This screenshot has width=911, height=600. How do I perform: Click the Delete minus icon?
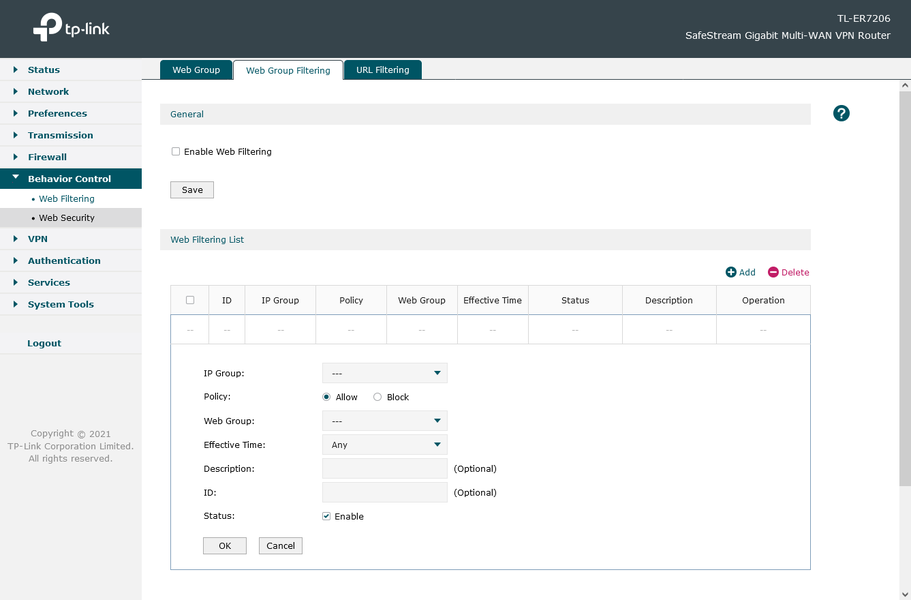coord(773,272)
